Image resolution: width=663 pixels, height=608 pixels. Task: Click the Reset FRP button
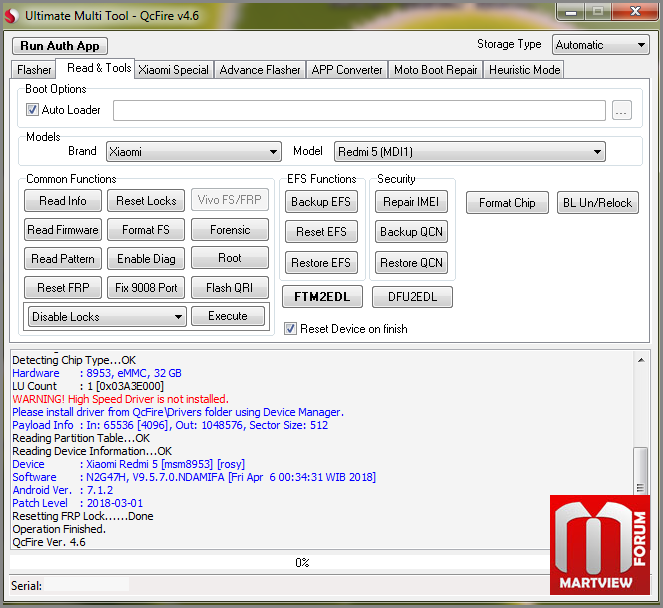point(63,288)
